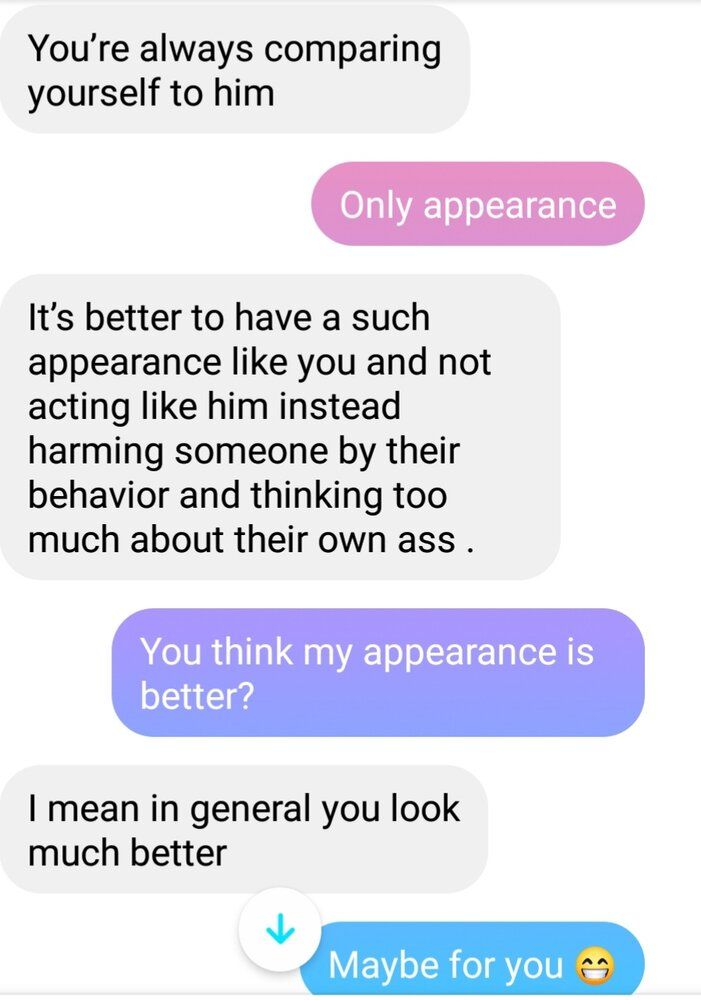The image size is (701, 1000).
Task: Tap the line 'behavior and thinking too'
Action: click(x=237, y=496)
